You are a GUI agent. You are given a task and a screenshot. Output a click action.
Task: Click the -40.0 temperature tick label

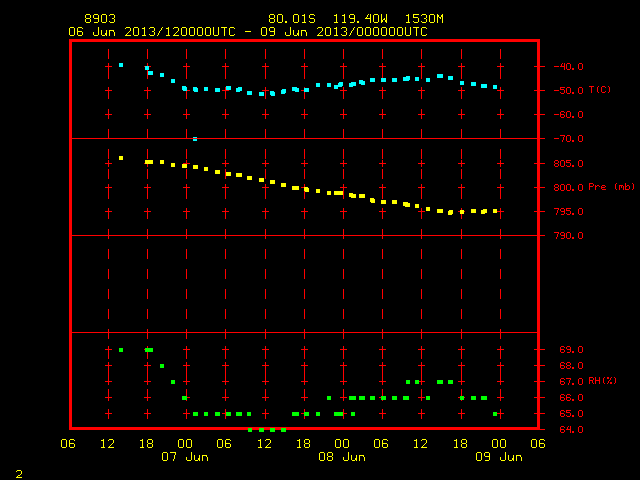(568, 67)
